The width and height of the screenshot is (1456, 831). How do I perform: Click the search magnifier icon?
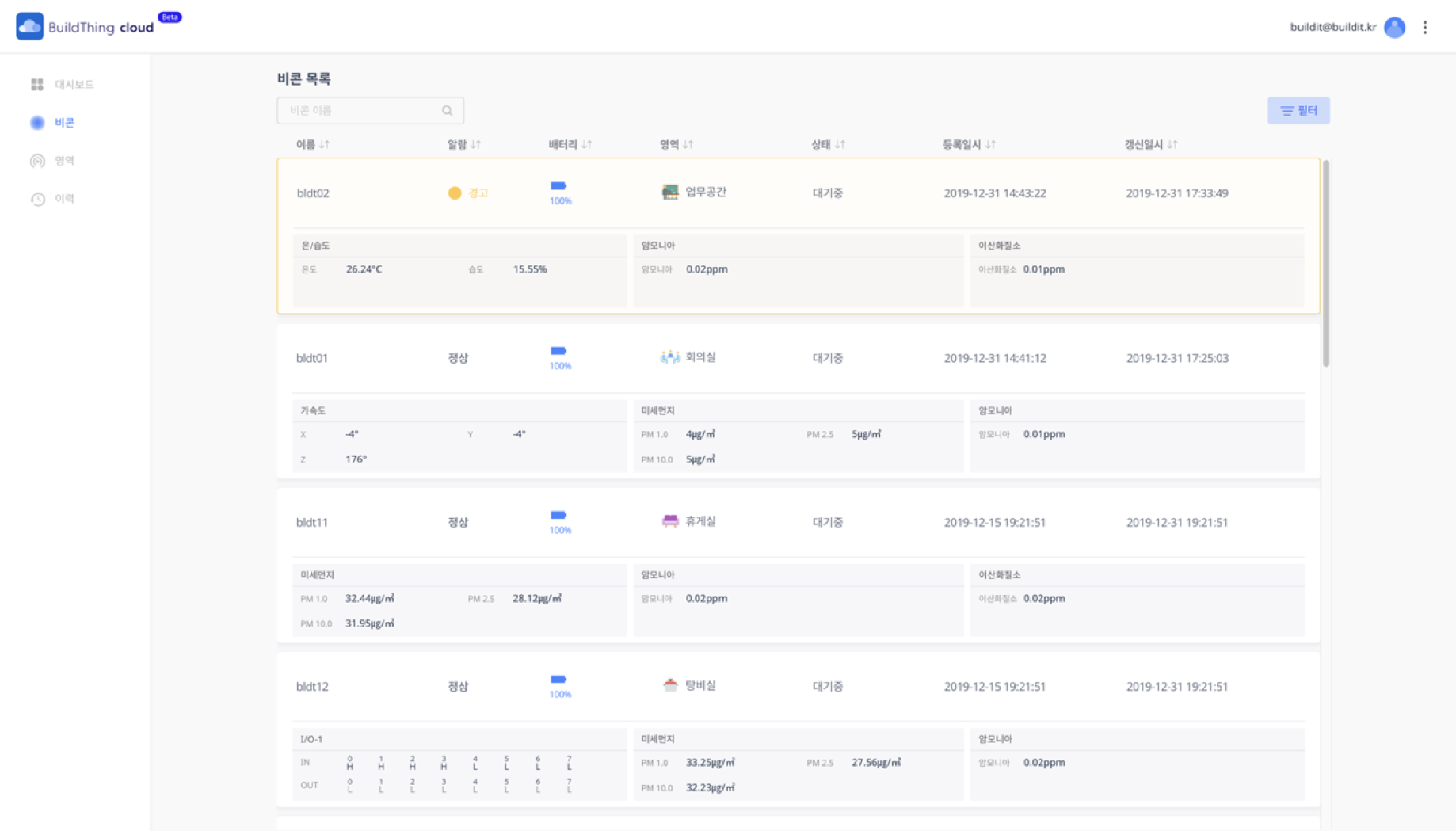point(448,111)
